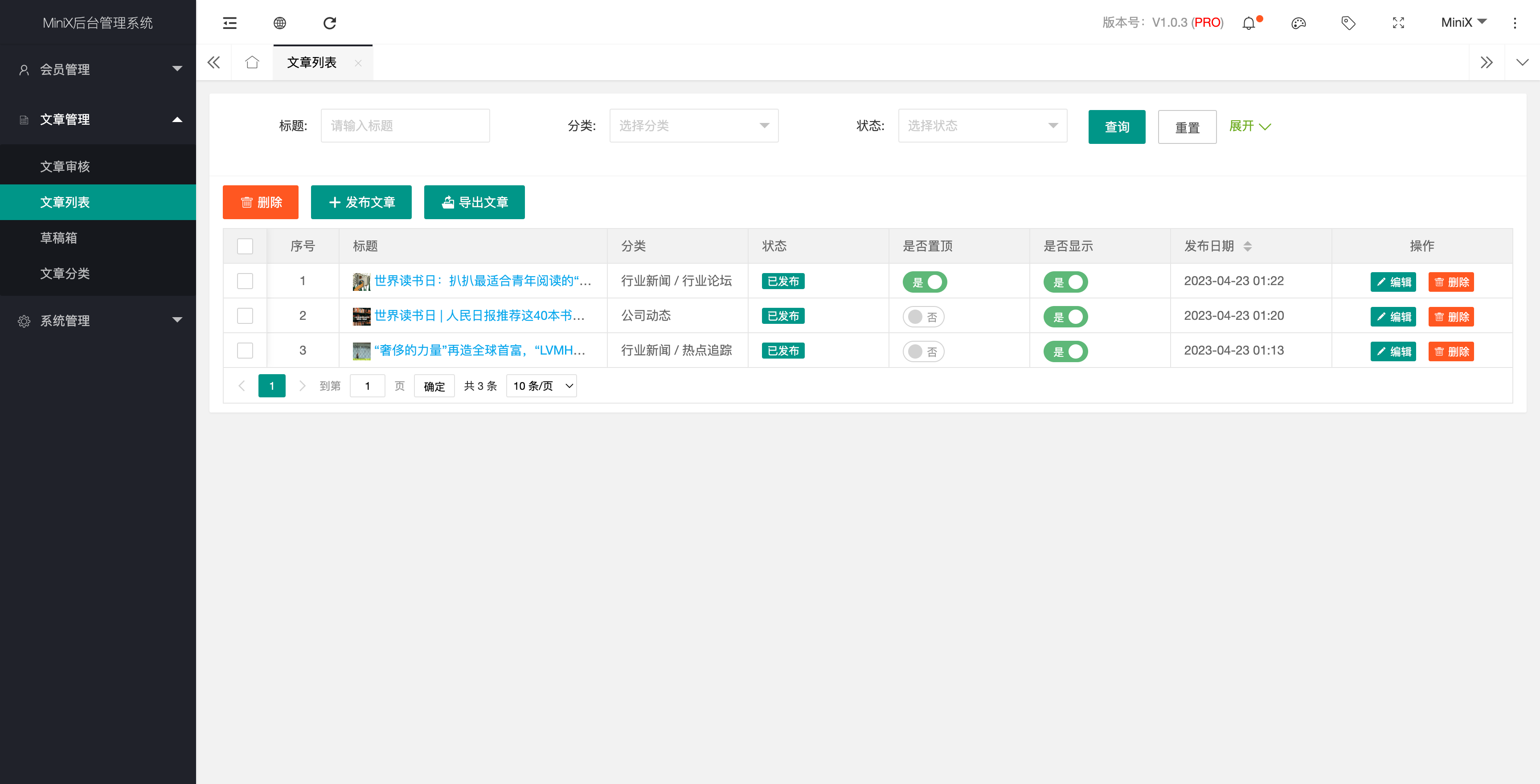Toggle pin-to-top for article 2

[x=923, y=317]
